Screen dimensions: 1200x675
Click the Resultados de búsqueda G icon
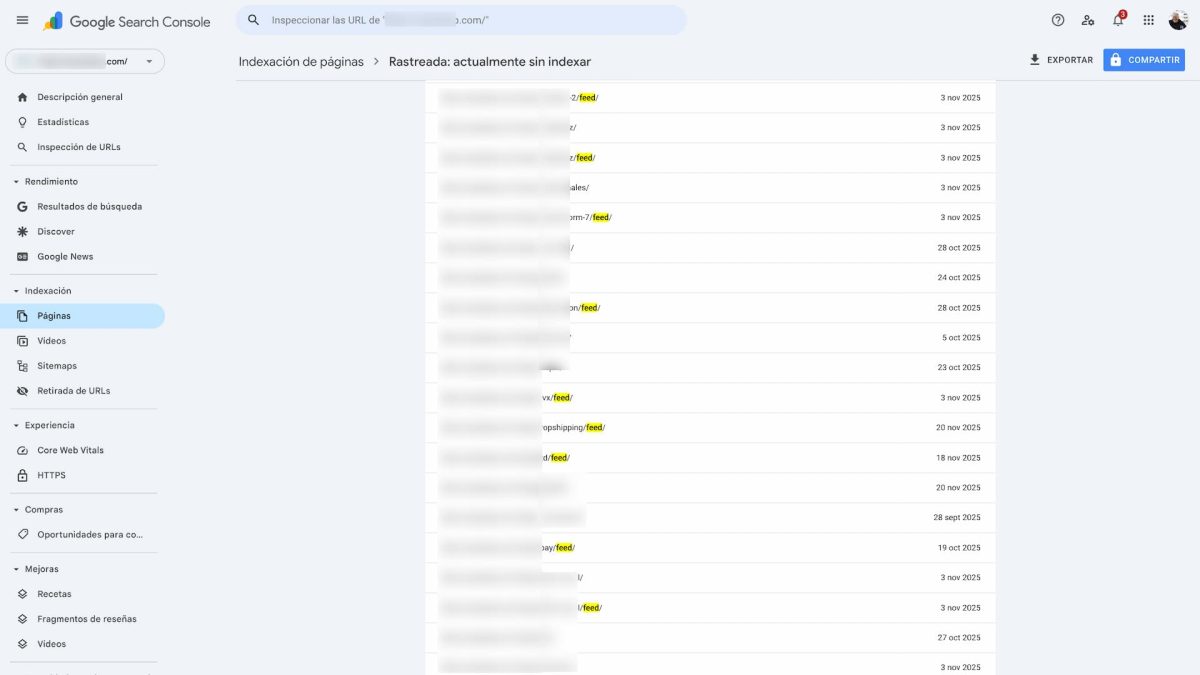click(x=22, y=207)
